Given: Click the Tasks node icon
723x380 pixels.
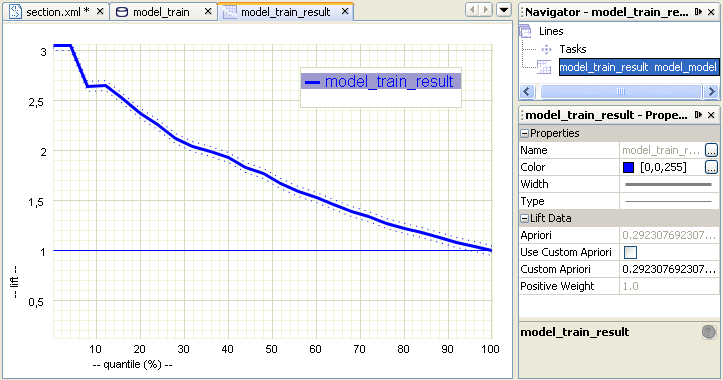Looking at the screenshot, I should [x=546, y=49].
